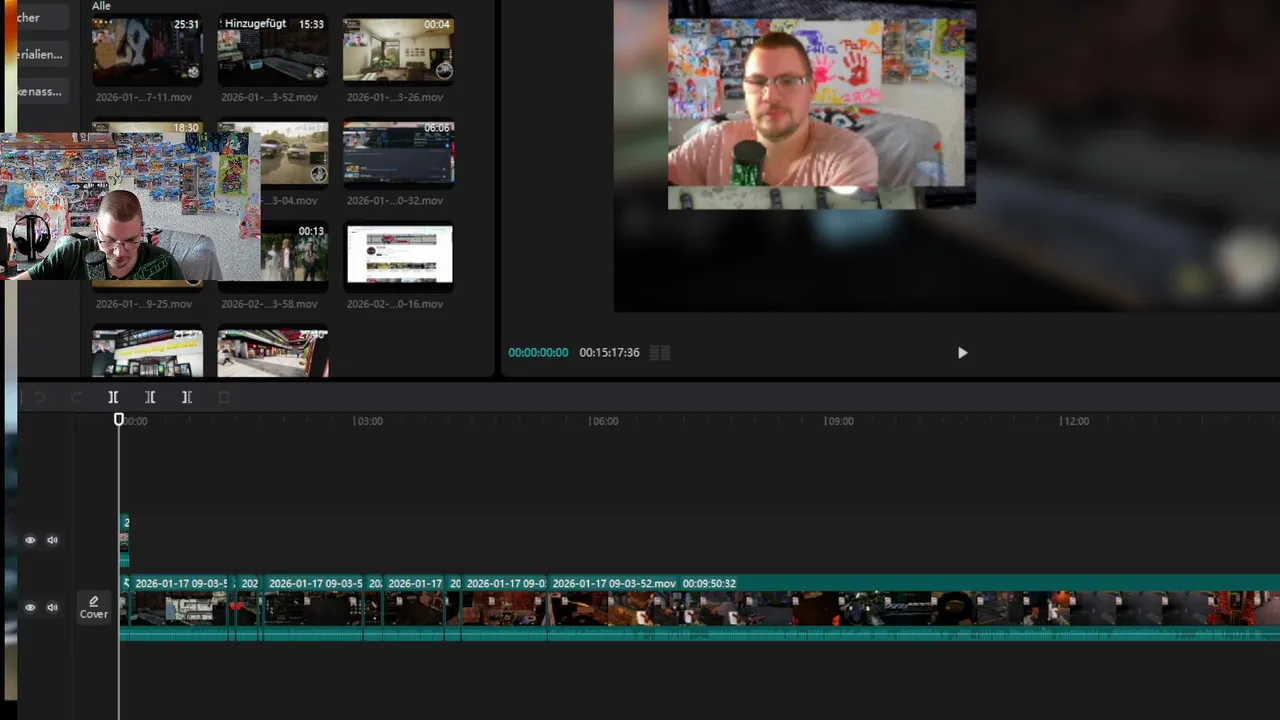Click file name 2026-01-...0-32.mov

(x=395, y=200)
